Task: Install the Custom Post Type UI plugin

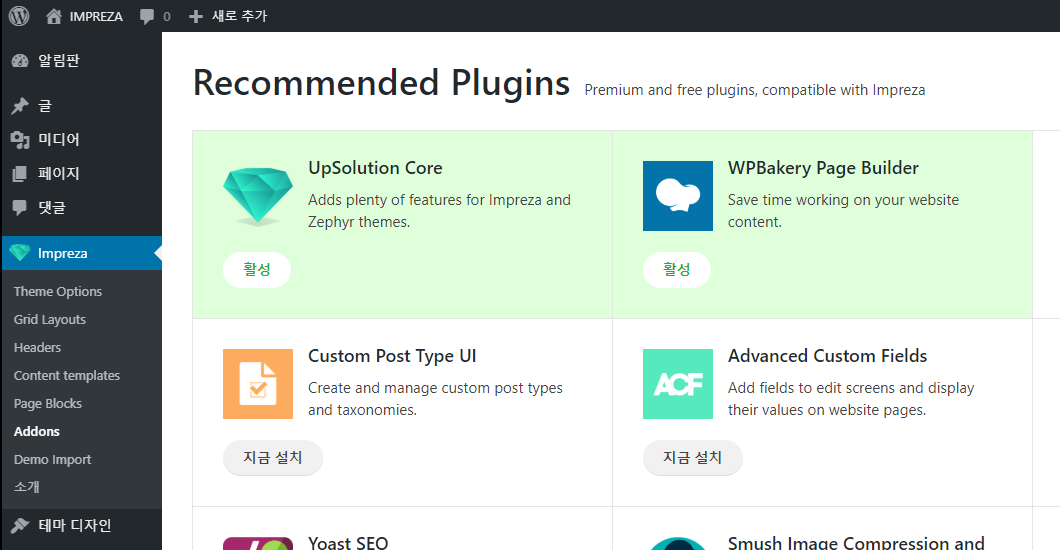Action: click(272, 458)
